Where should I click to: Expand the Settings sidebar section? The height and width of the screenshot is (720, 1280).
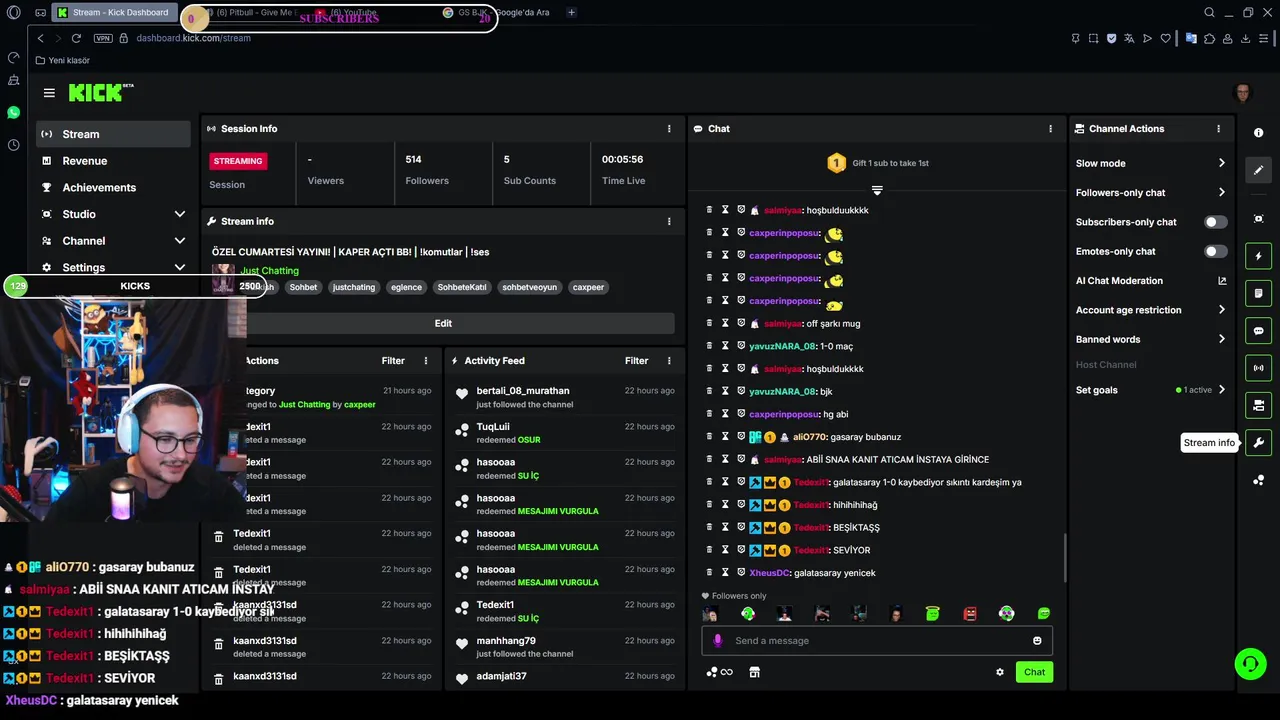[180, 268]
